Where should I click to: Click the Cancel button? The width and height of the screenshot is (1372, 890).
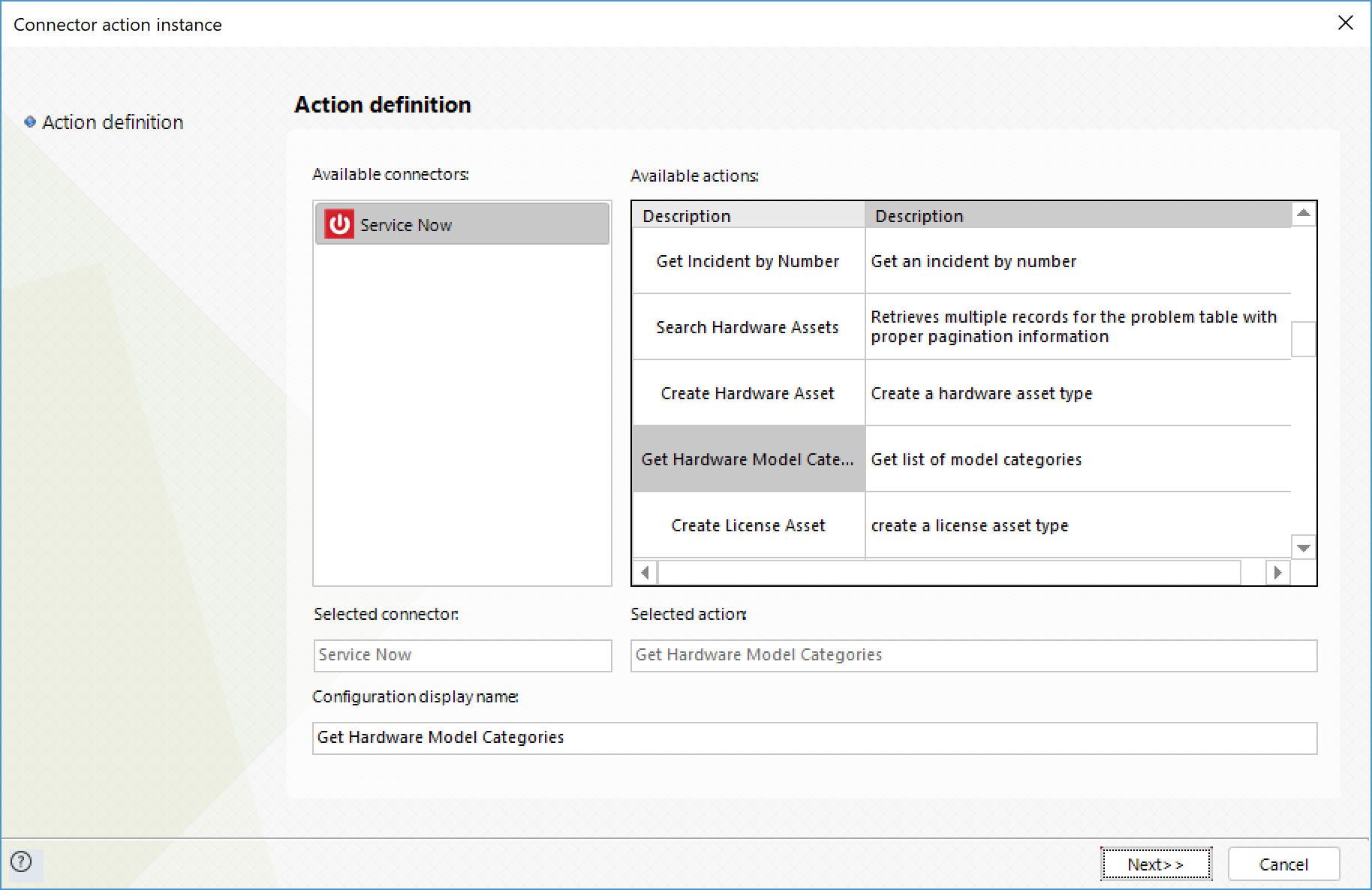(x=1283, y=864)
